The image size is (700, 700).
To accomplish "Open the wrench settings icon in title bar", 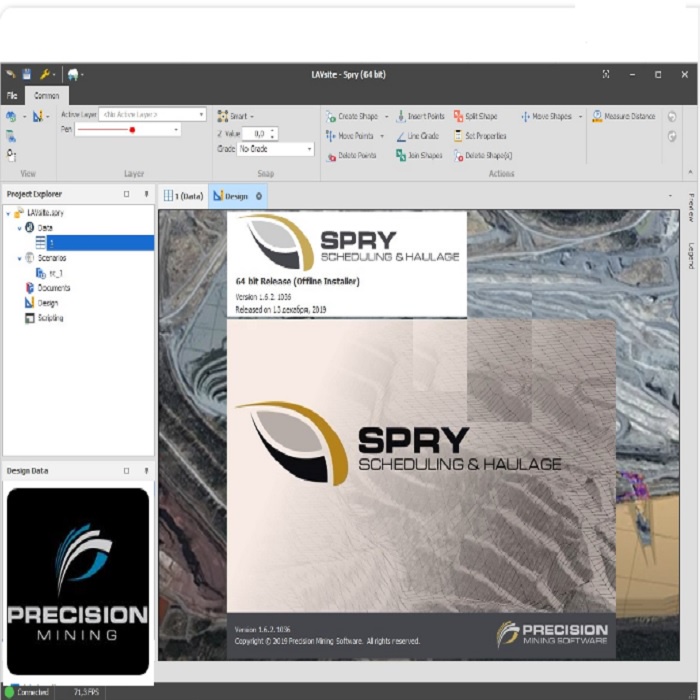I will click(x=45, y=74).
